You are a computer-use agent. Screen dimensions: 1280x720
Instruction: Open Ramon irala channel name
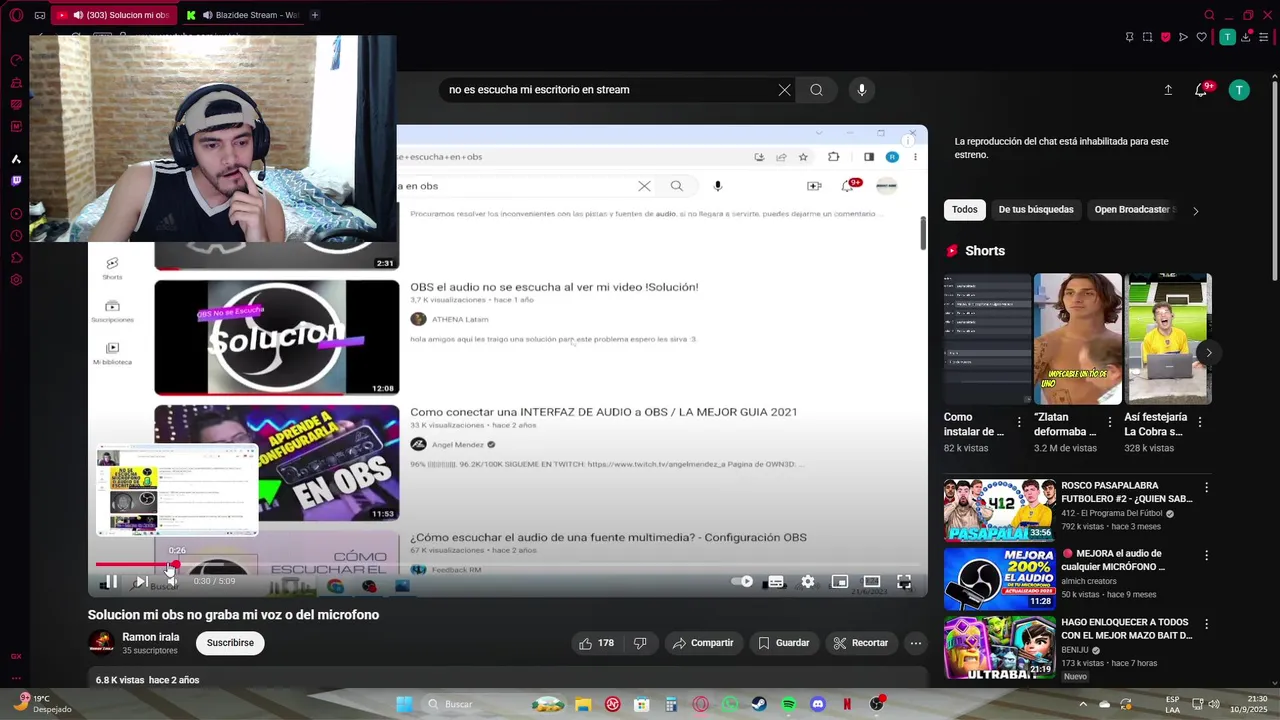pos(151,637)
